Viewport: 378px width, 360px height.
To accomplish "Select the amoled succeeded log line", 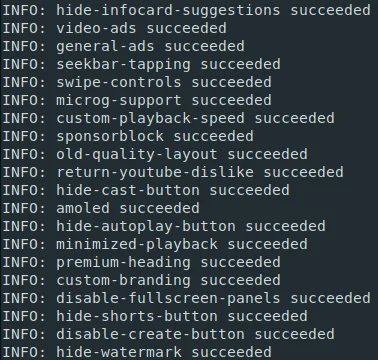I will point(101,208).
